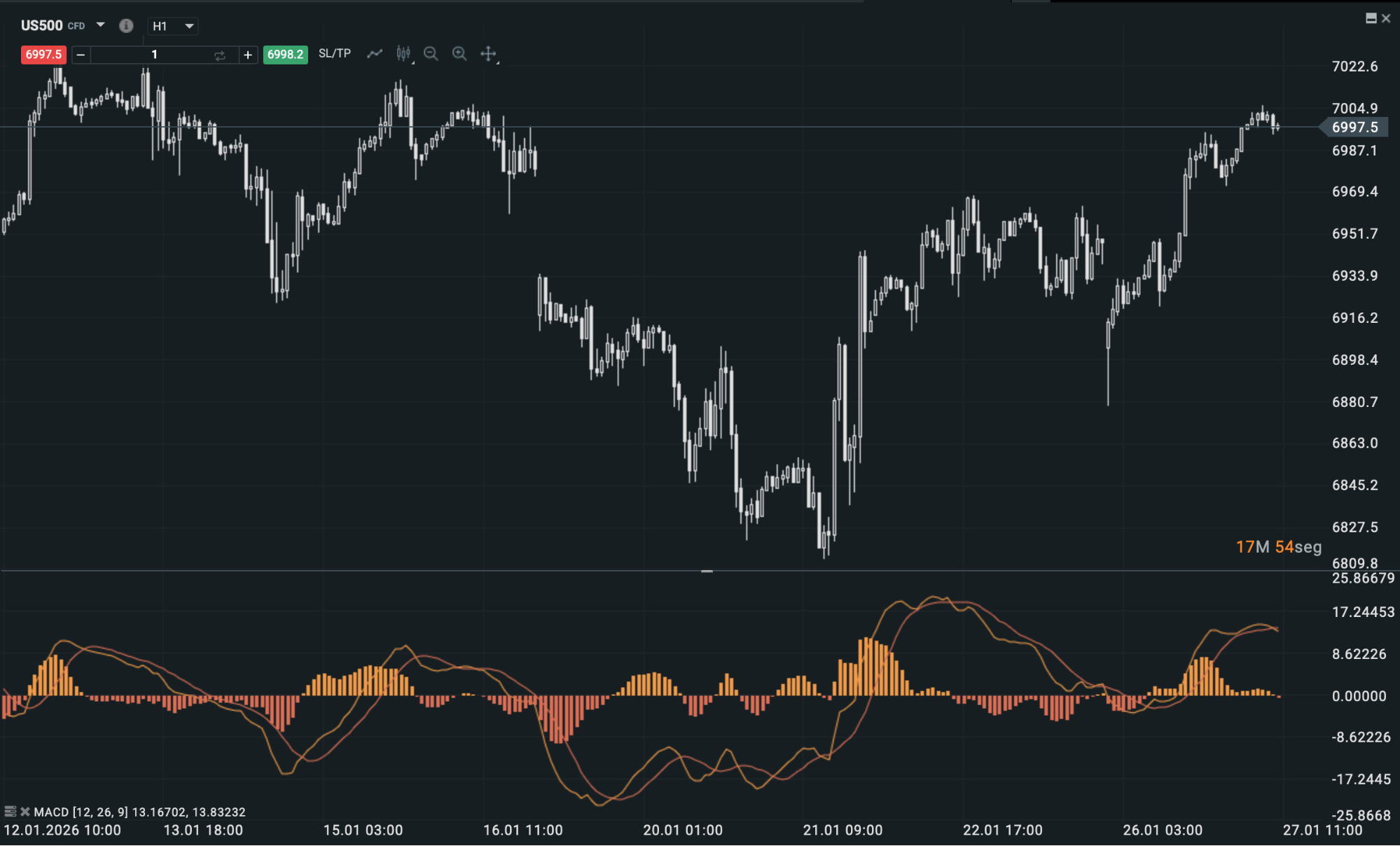Click the buy price 6998.2 button
This screenshot has width=1400, height=846.
pos(285,53)
